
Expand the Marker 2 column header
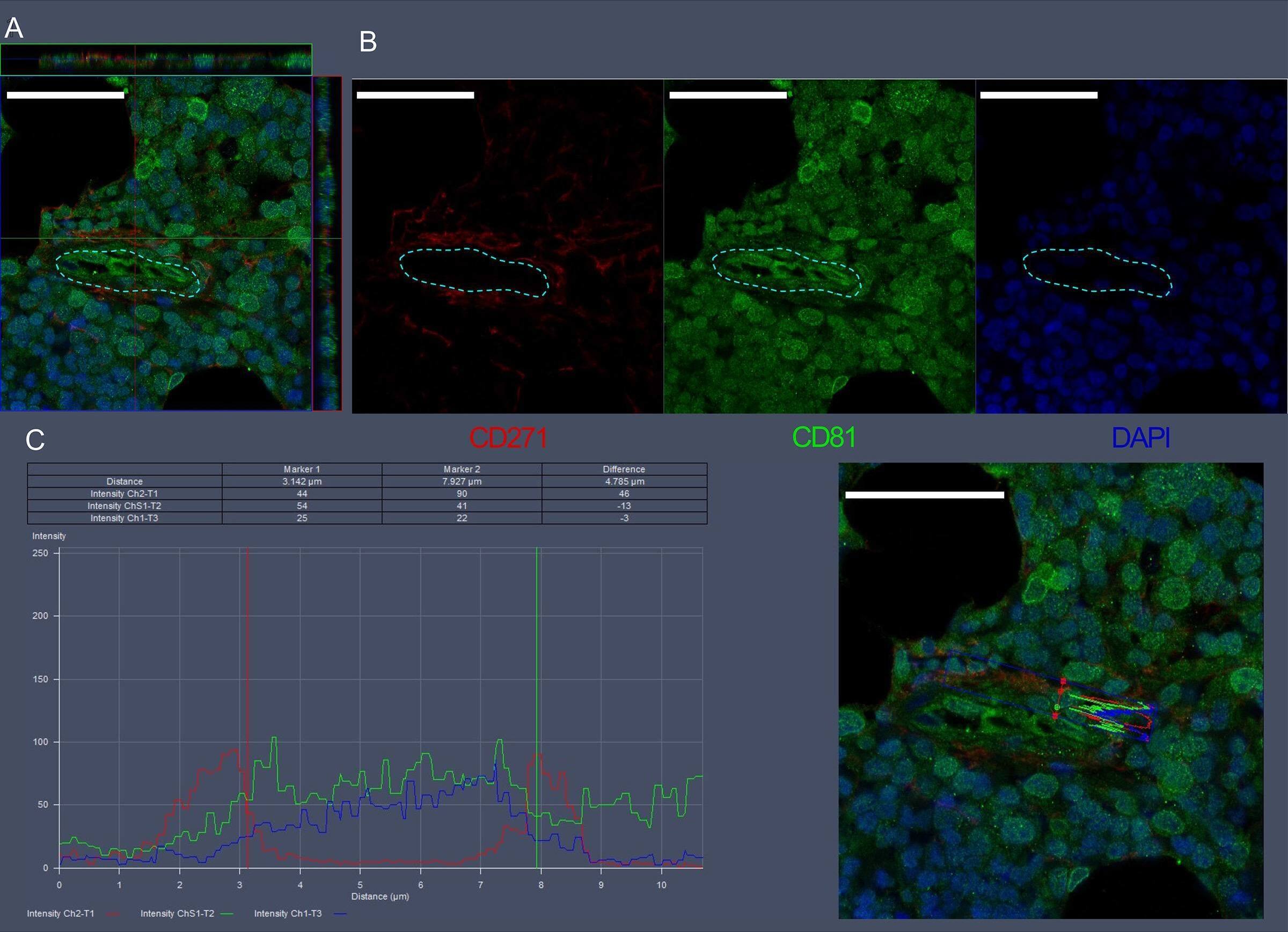(462, 469)
